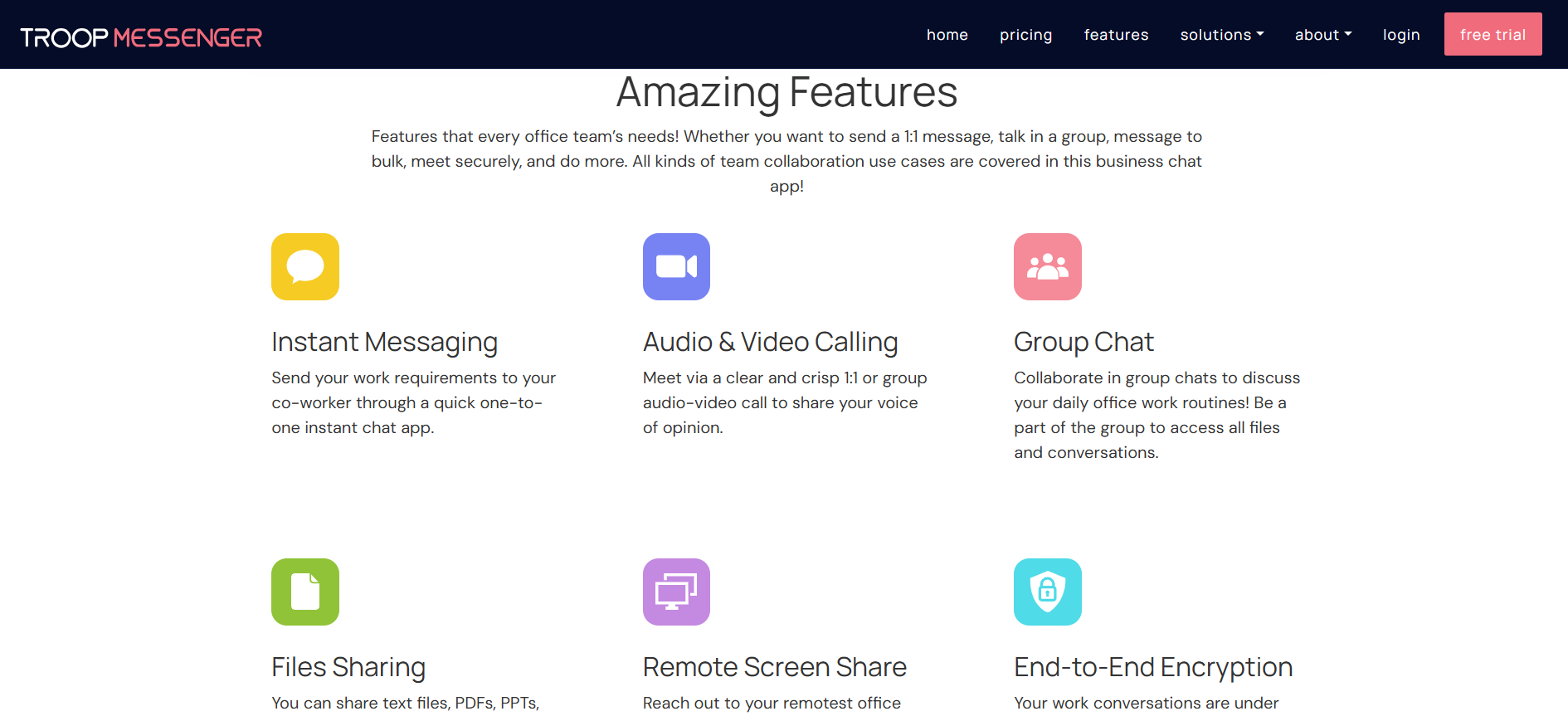Click the Troop Messenger logo

pyautogui.click(x=141, y=37)
